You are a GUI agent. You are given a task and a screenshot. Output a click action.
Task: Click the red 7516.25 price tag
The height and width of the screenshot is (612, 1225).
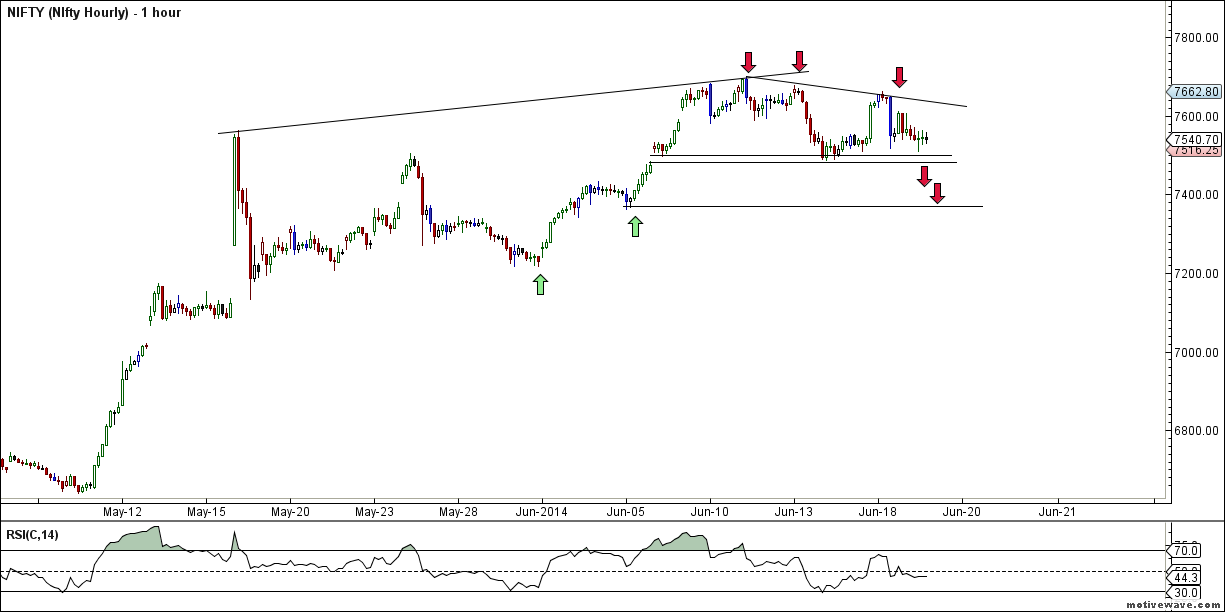click(1196, 150)
